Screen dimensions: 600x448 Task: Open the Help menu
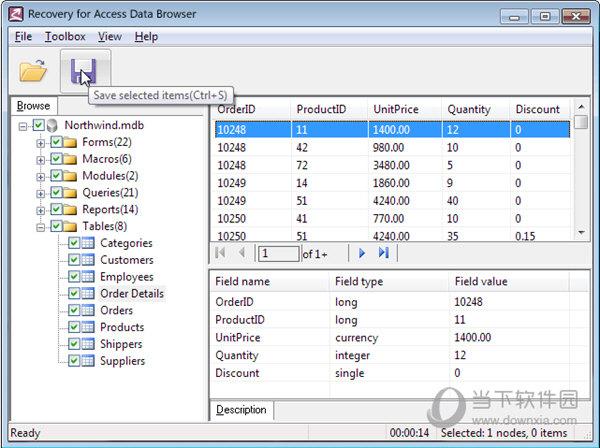pyautogui.click(x=146, y=37)
